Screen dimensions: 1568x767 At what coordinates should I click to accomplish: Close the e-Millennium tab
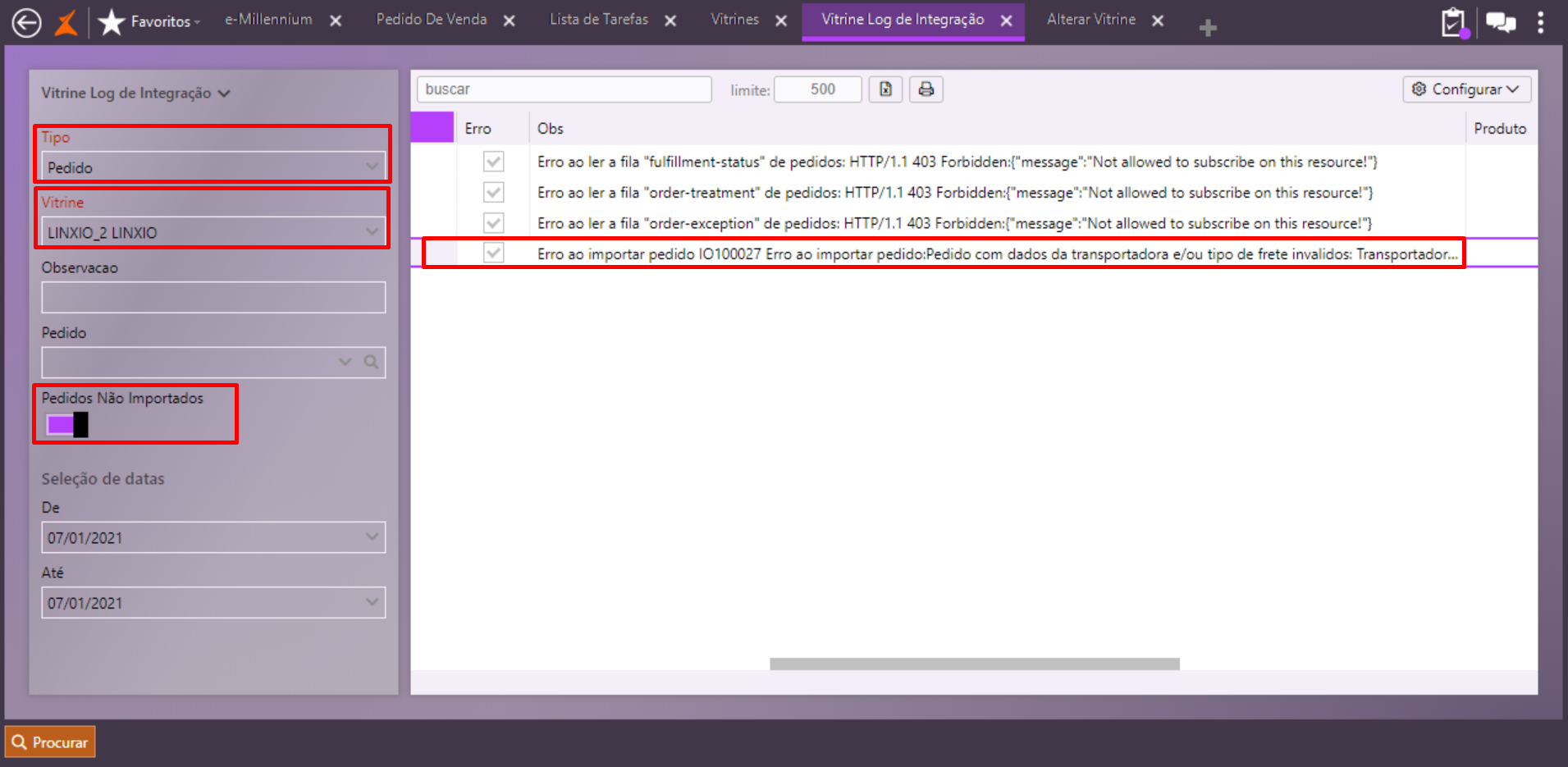click(x=336, y=21)
